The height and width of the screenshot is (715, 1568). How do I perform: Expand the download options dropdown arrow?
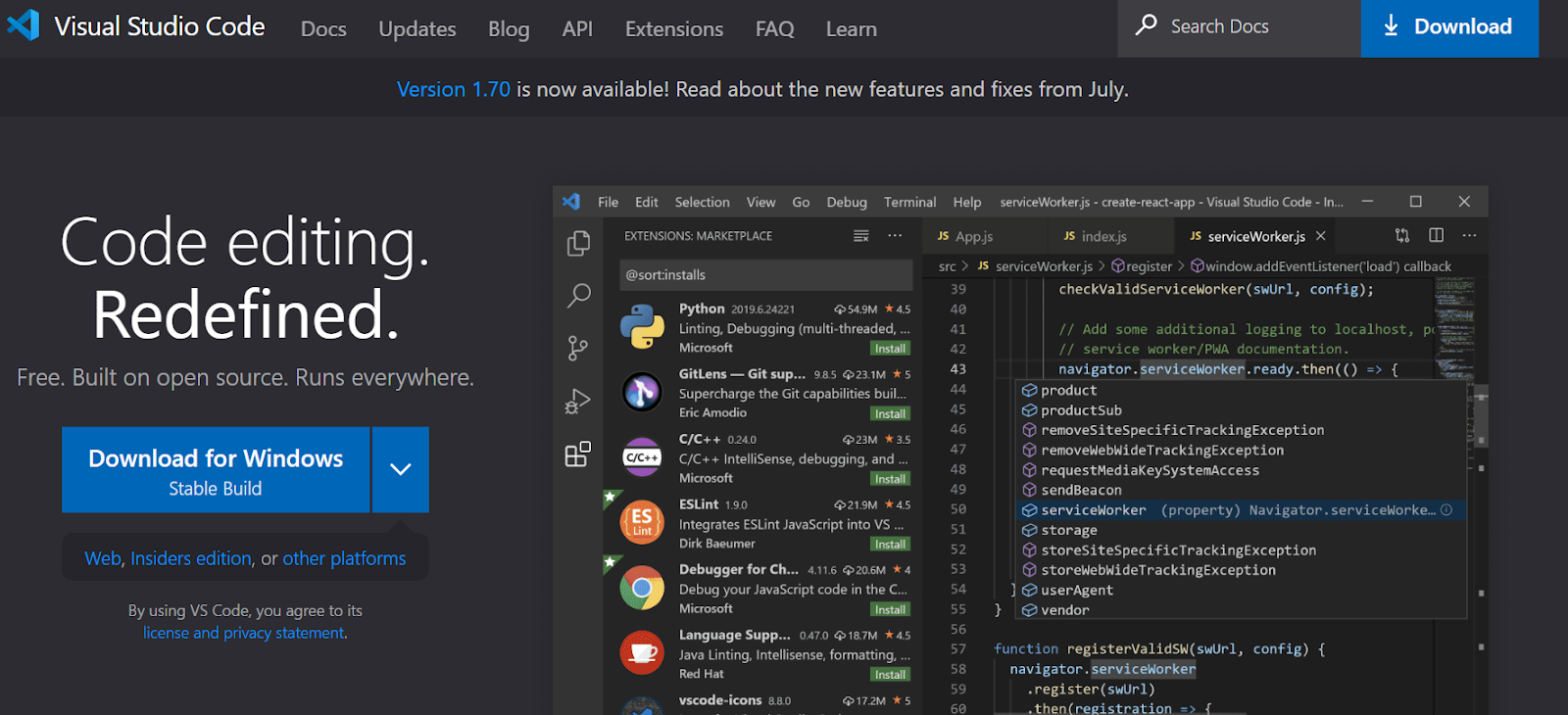400,469
